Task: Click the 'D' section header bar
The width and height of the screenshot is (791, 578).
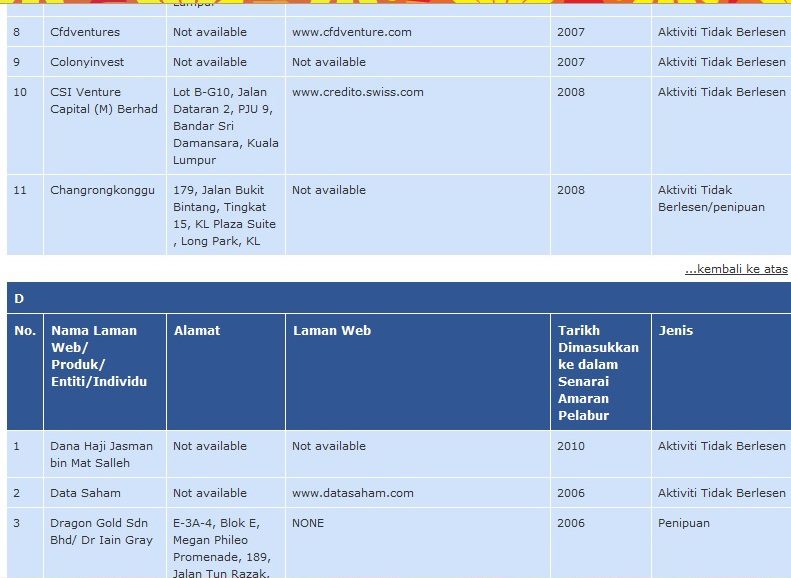Action: tap(399, 298)
